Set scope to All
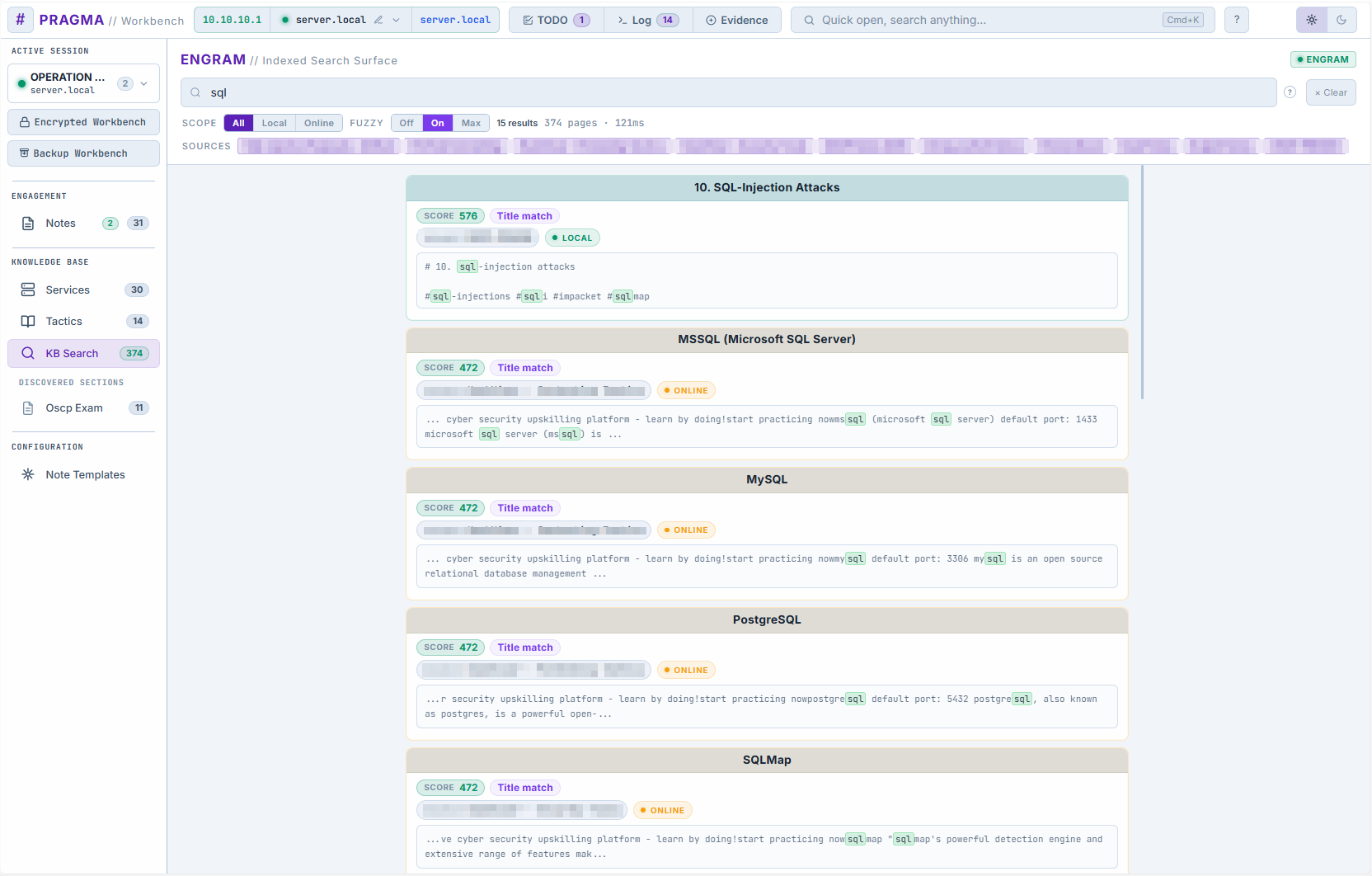This screenshot has height=876, width=1372. [x=238, y=123]
